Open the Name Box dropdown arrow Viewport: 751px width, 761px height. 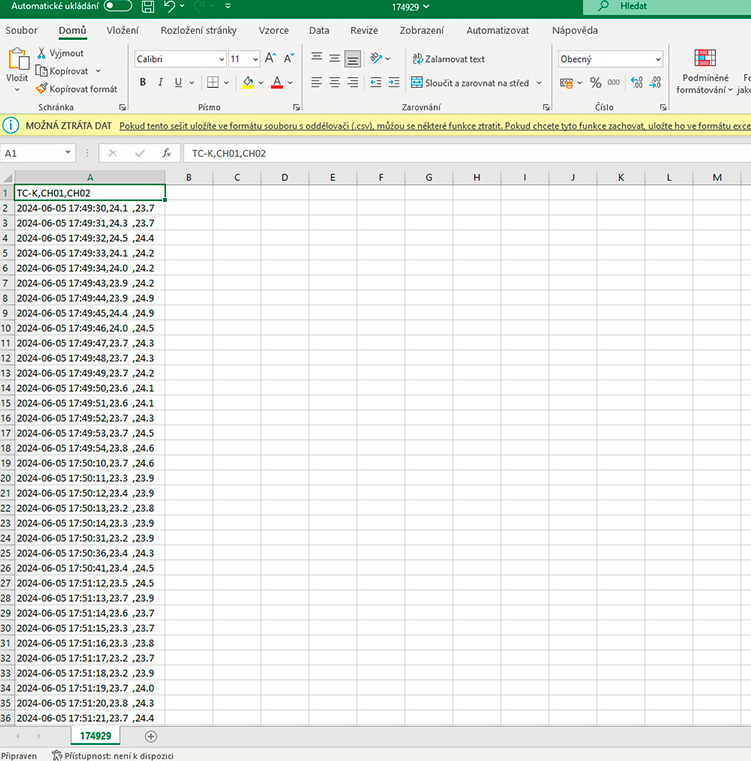click(x=68, y=153)
